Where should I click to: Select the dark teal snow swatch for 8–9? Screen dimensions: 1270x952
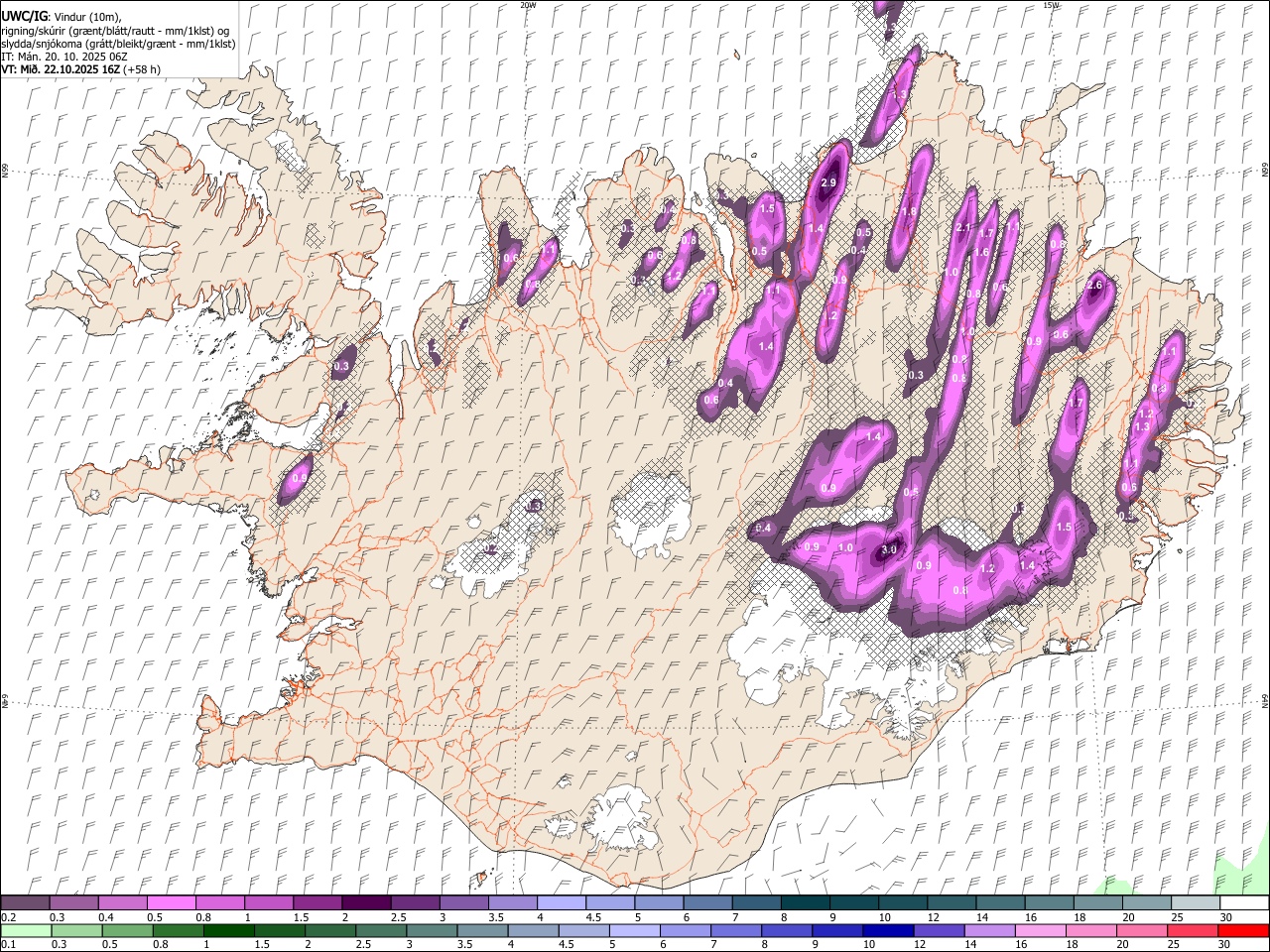(805, 902)
